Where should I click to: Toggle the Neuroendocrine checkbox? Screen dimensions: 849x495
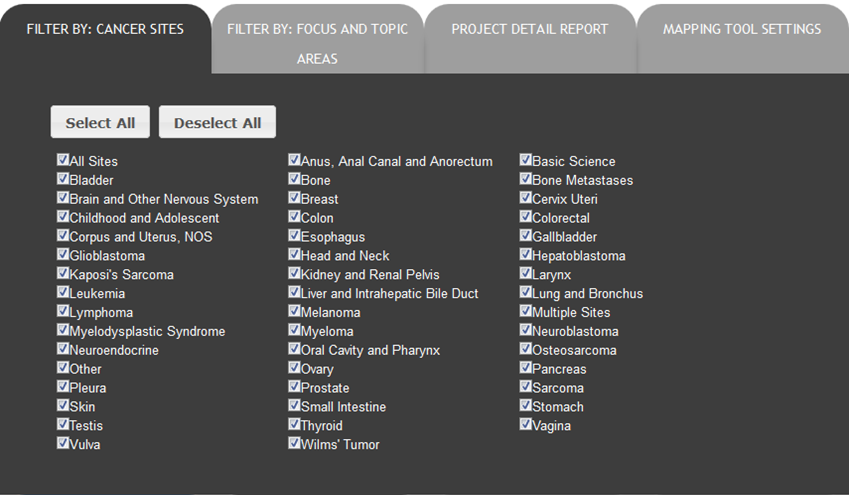(x=63, y=349)
